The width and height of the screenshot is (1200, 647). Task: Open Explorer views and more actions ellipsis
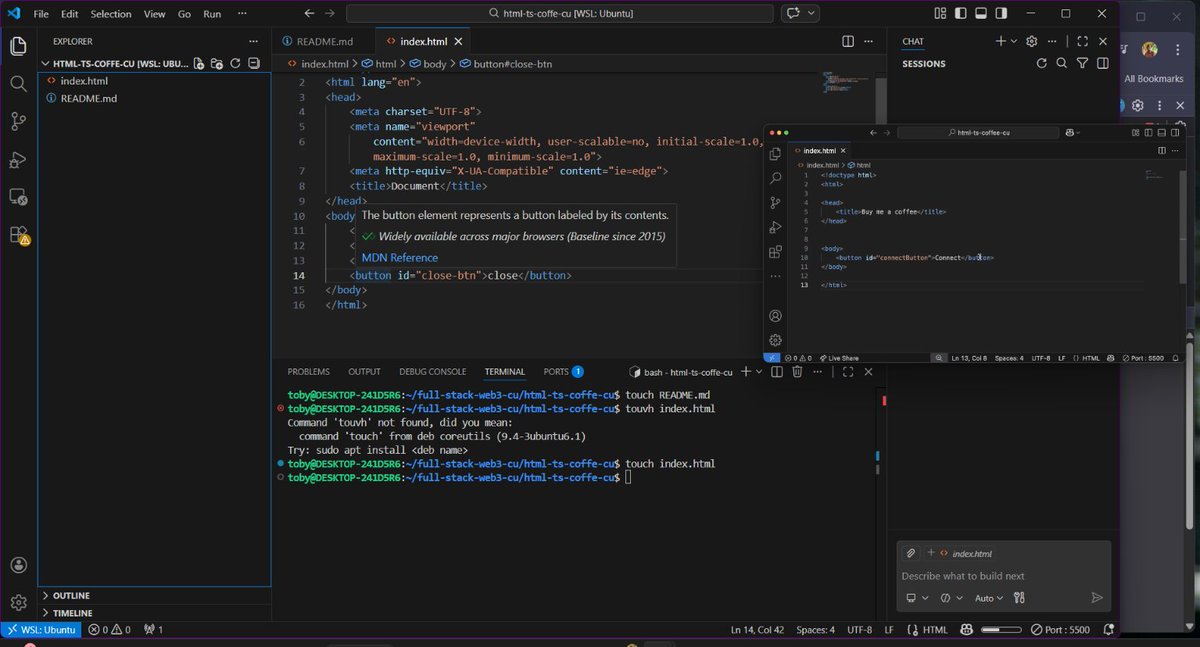tap(253, 41)
